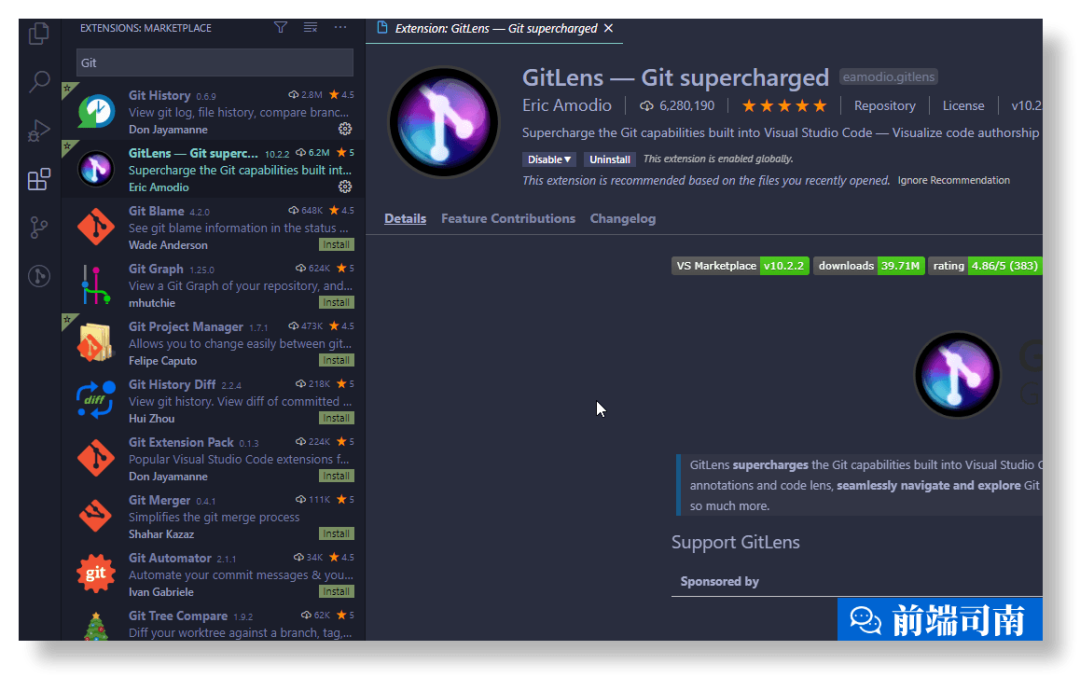Click the five-star rating in GitLens header
The width and height of the screenshot is (1080, 678).
point(784,106)
